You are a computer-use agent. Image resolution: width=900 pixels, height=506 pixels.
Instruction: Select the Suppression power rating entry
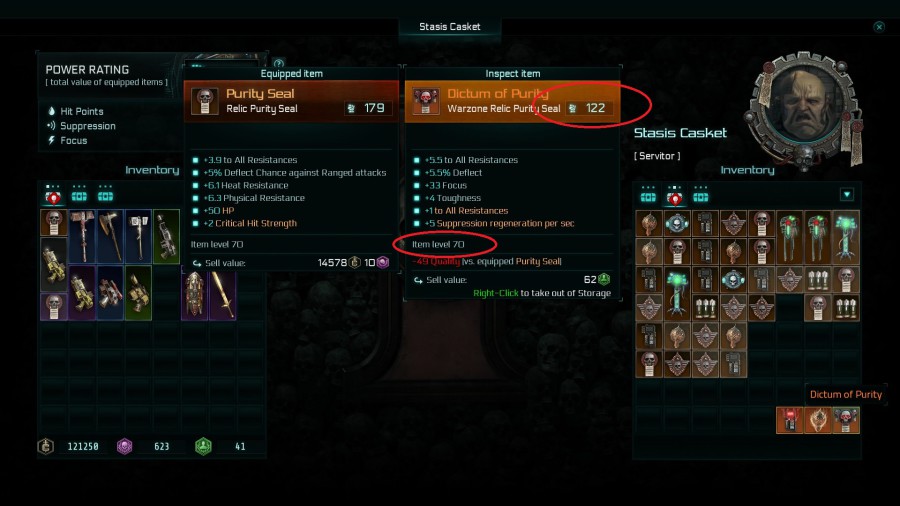click(x=81, y=126)
